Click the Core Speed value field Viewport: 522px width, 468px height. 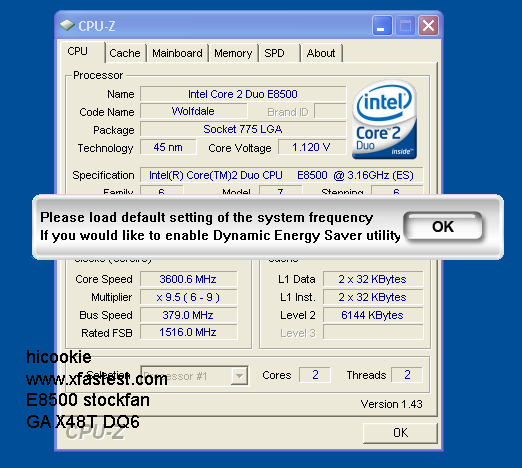pyautogui.click(x=189, y=279)
